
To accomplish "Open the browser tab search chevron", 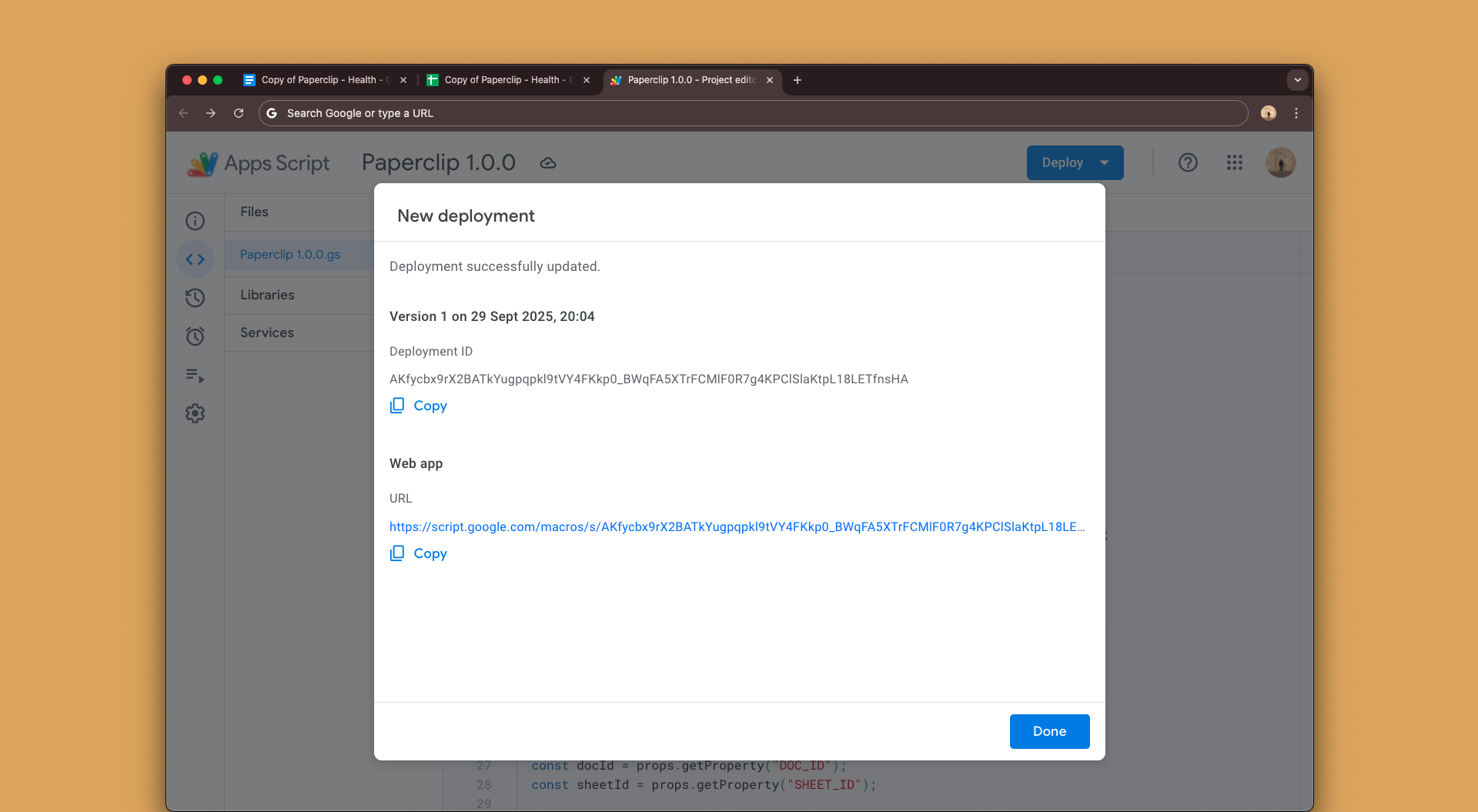I will [x=1296, y=80].
